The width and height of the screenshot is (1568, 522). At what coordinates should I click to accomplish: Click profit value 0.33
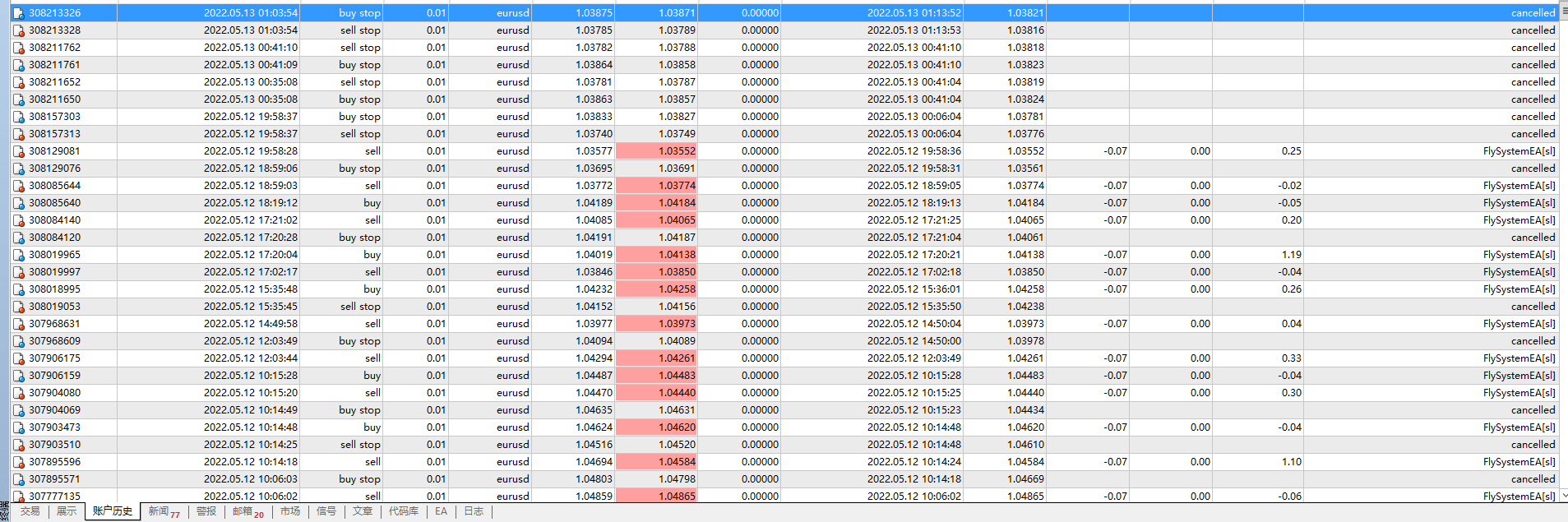point(1292,358)
